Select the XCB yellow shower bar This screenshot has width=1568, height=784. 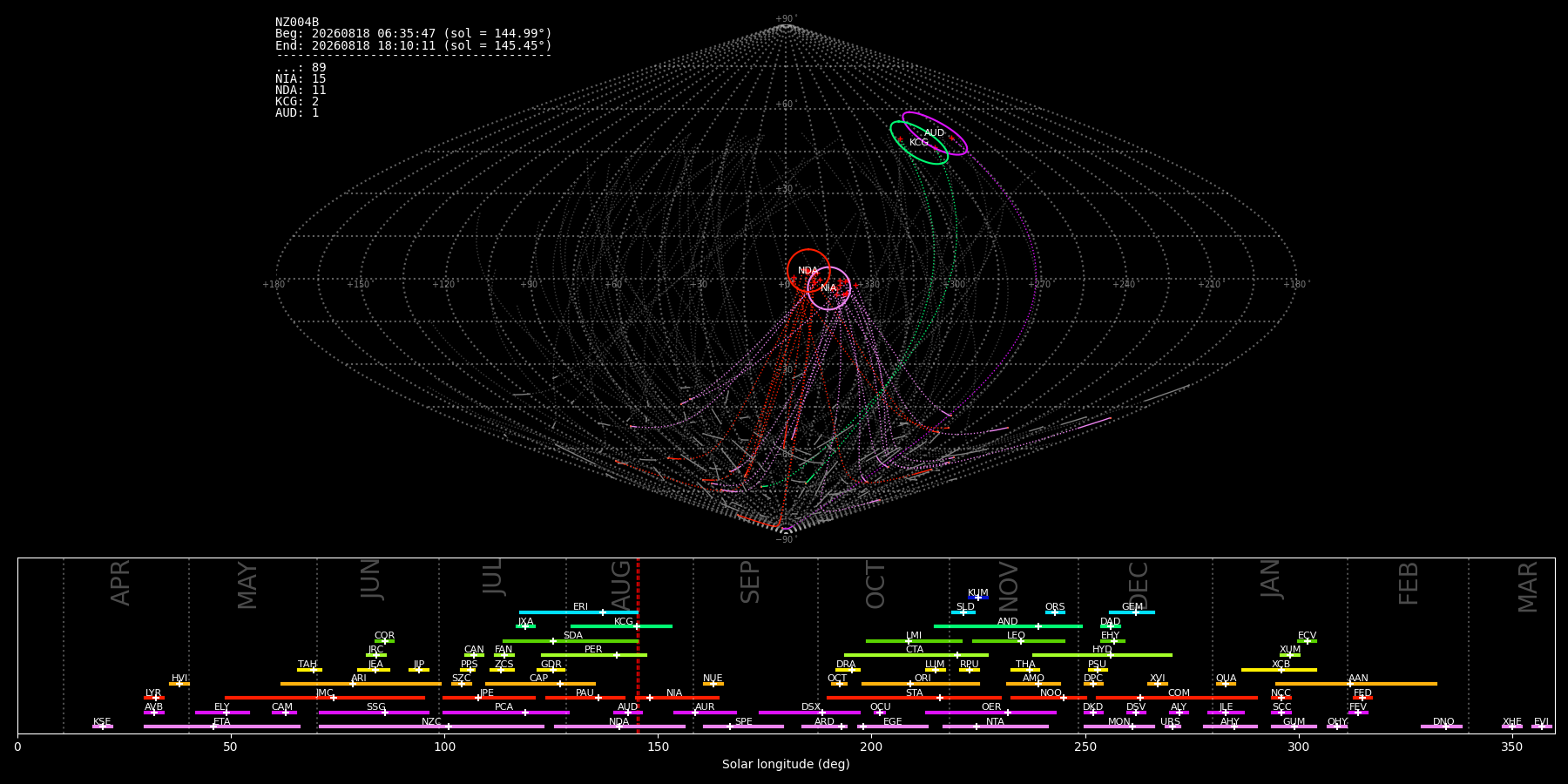tap(1279, 670)
